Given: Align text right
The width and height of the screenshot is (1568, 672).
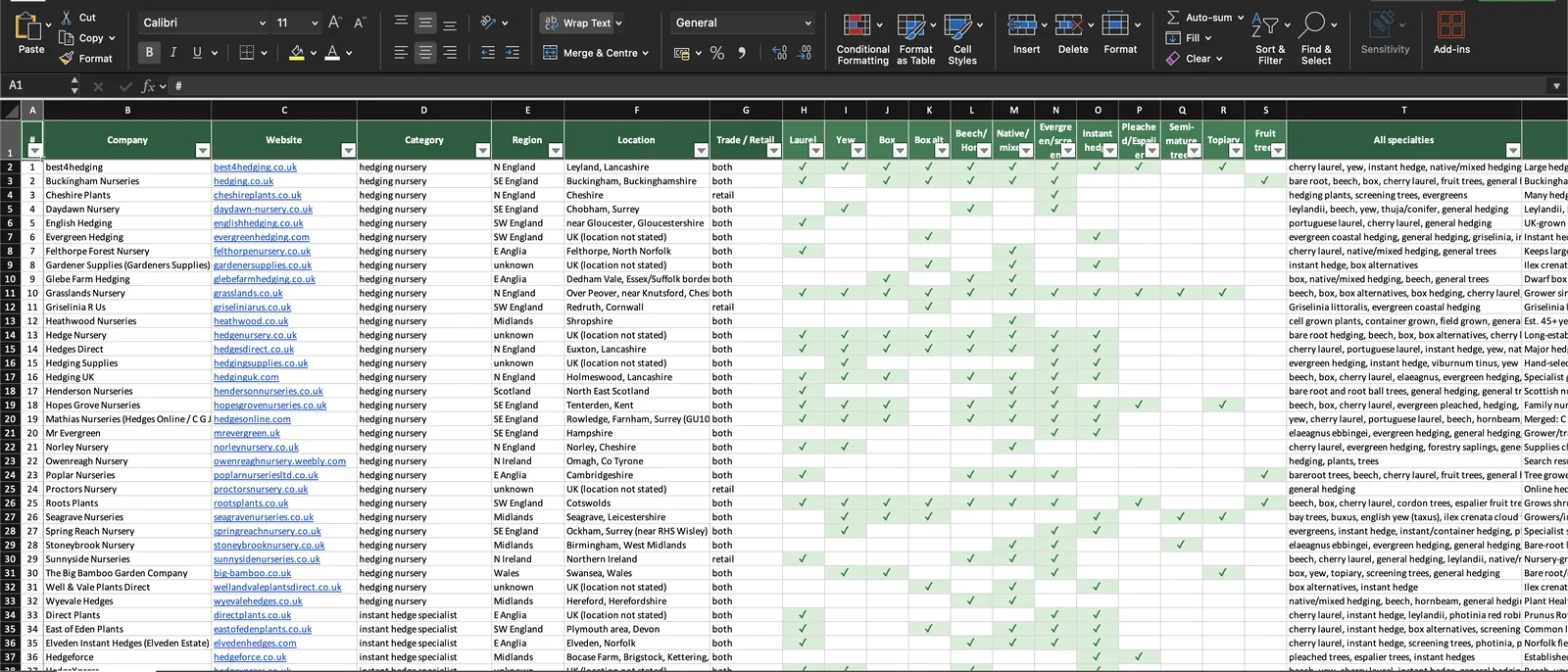Looking at the screenshot, I should pyautogui.click(x=450, y=53).
